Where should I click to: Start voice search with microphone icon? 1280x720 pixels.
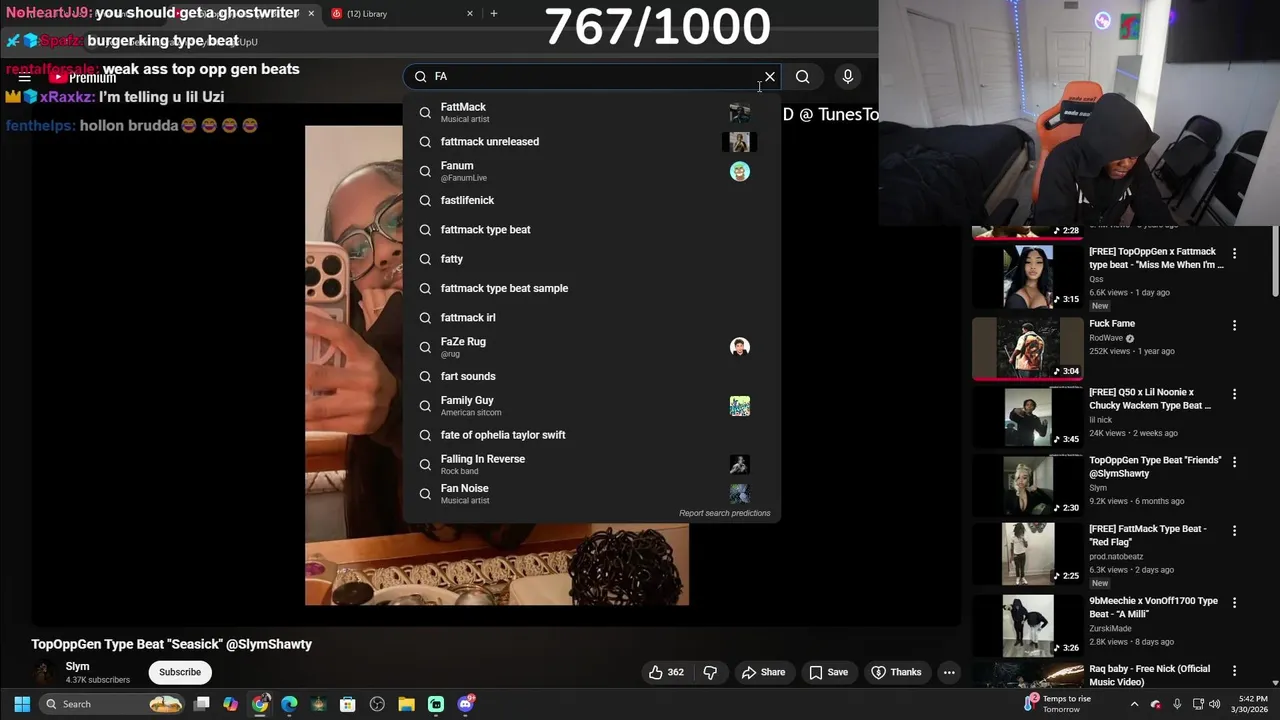[x=847, y=77]
